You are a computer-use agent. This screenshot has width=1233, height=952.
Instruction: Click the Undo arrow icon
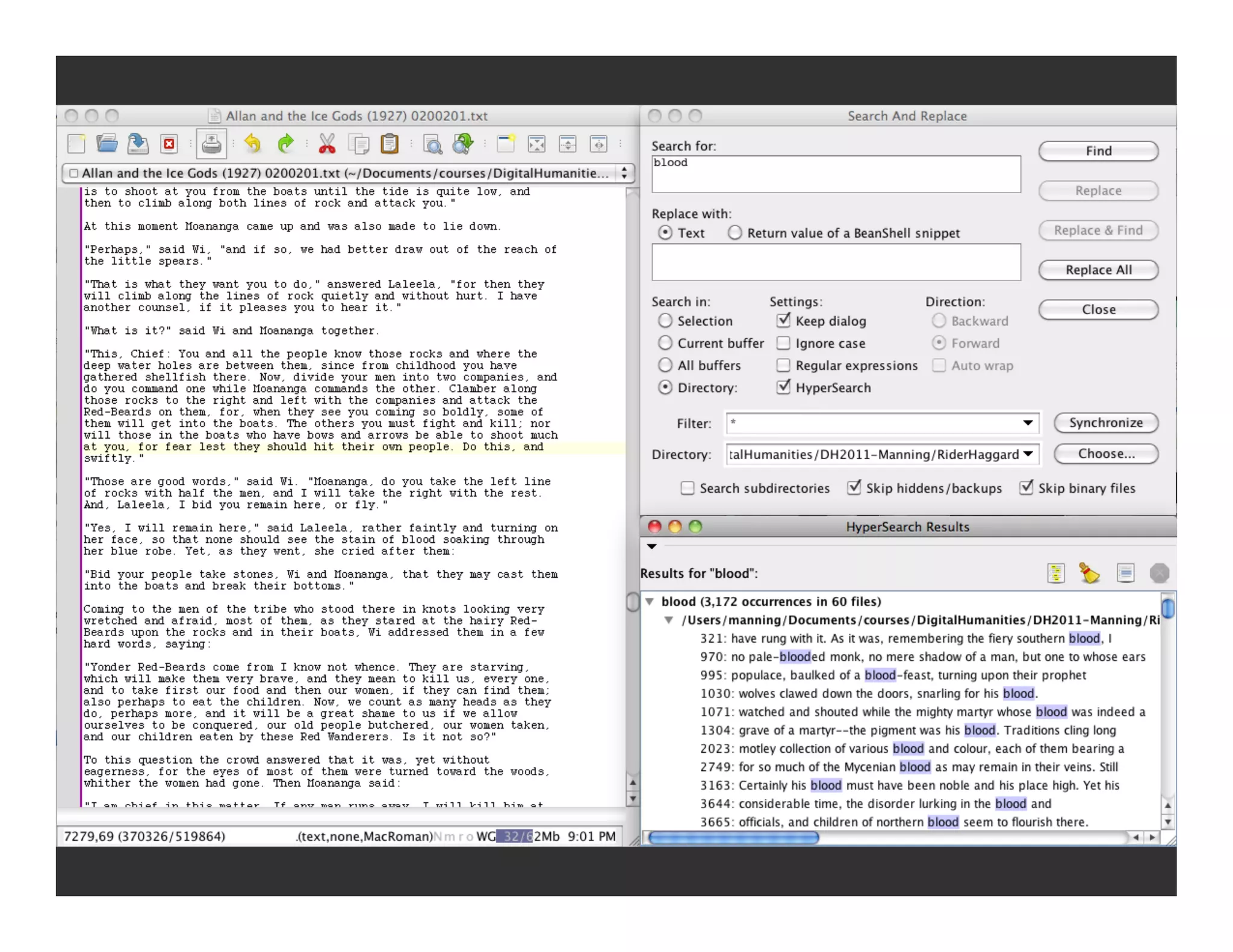click(253, 144)
